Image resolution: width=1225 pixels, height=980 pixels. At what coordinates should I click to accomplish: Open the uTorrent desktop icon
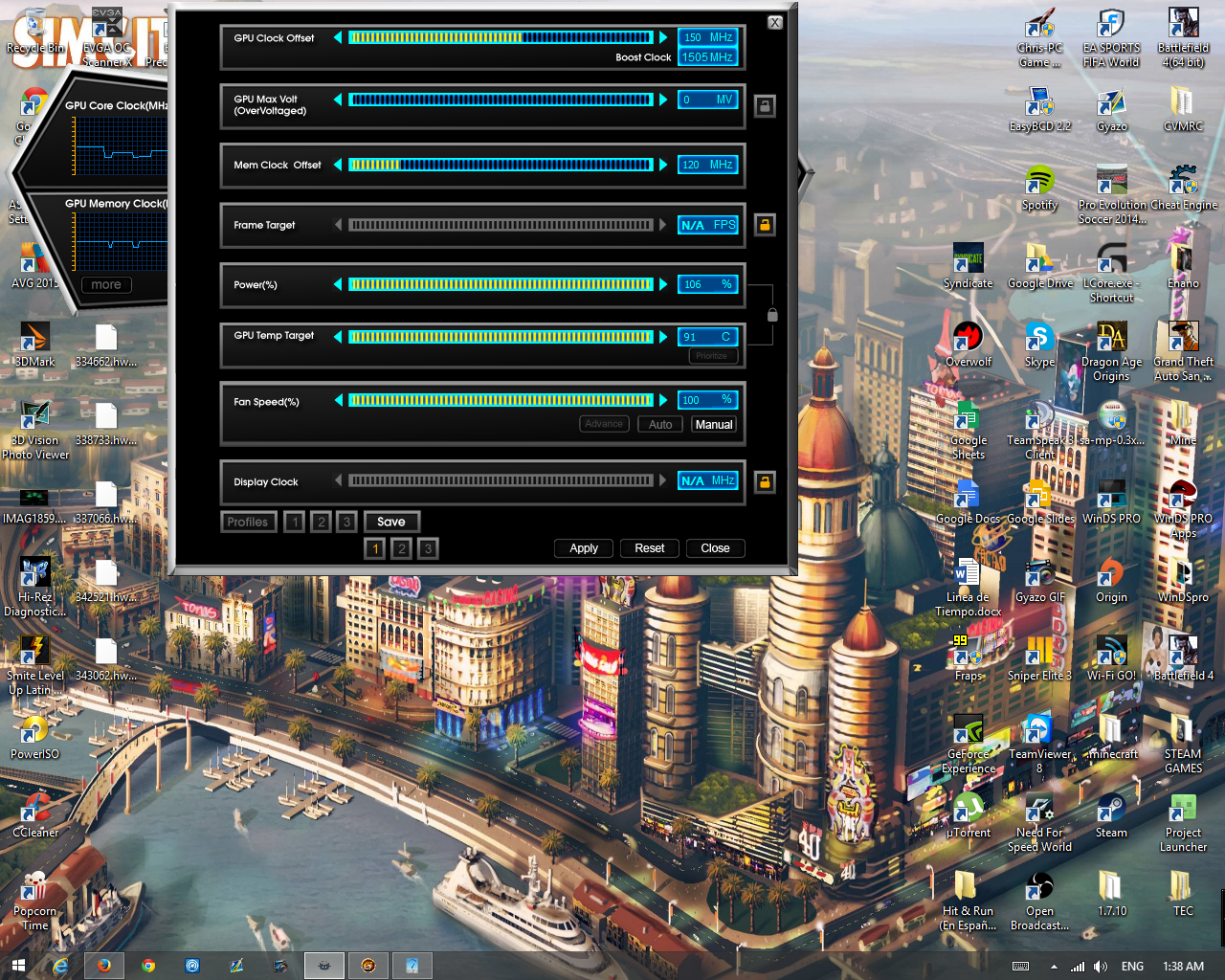coord(969,814)
